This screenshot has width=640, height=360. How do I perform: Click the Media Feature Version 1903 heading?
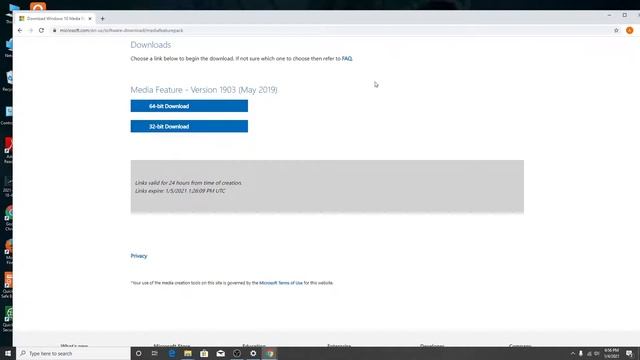coord(204,90)
